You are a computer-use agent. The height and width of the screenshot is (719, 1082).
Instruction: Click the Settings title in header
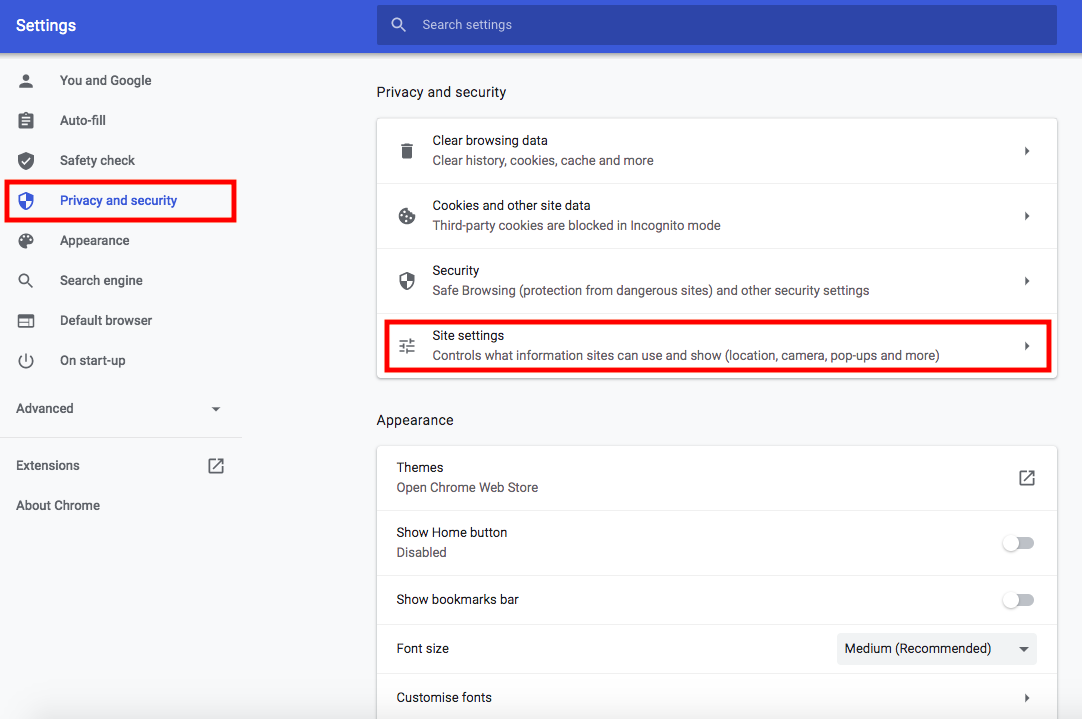coord(46,26)
